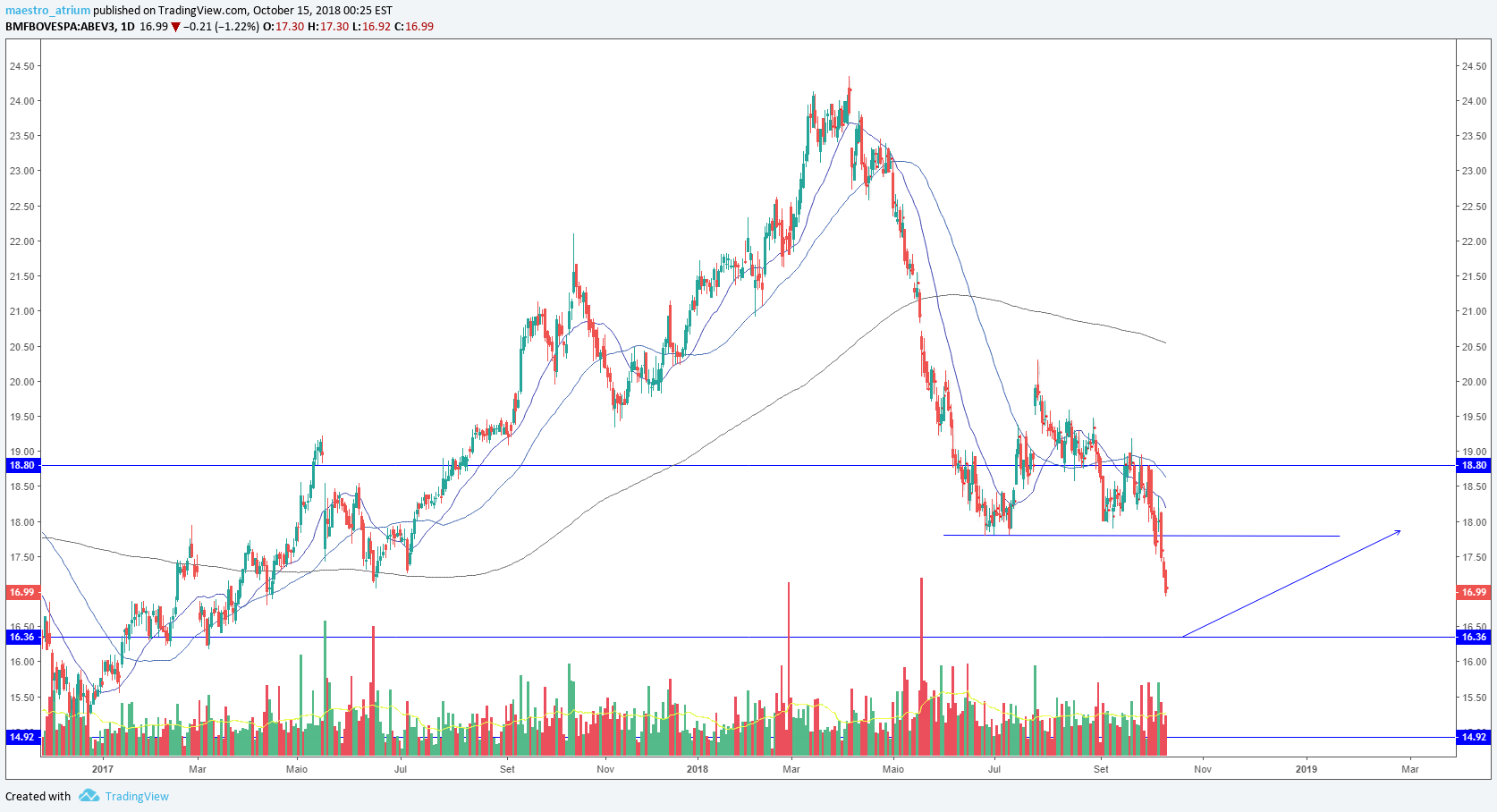The image size is (1497, 812).
Task: Click the 2018 label on time axis
Action: click(x=698, y=769)
